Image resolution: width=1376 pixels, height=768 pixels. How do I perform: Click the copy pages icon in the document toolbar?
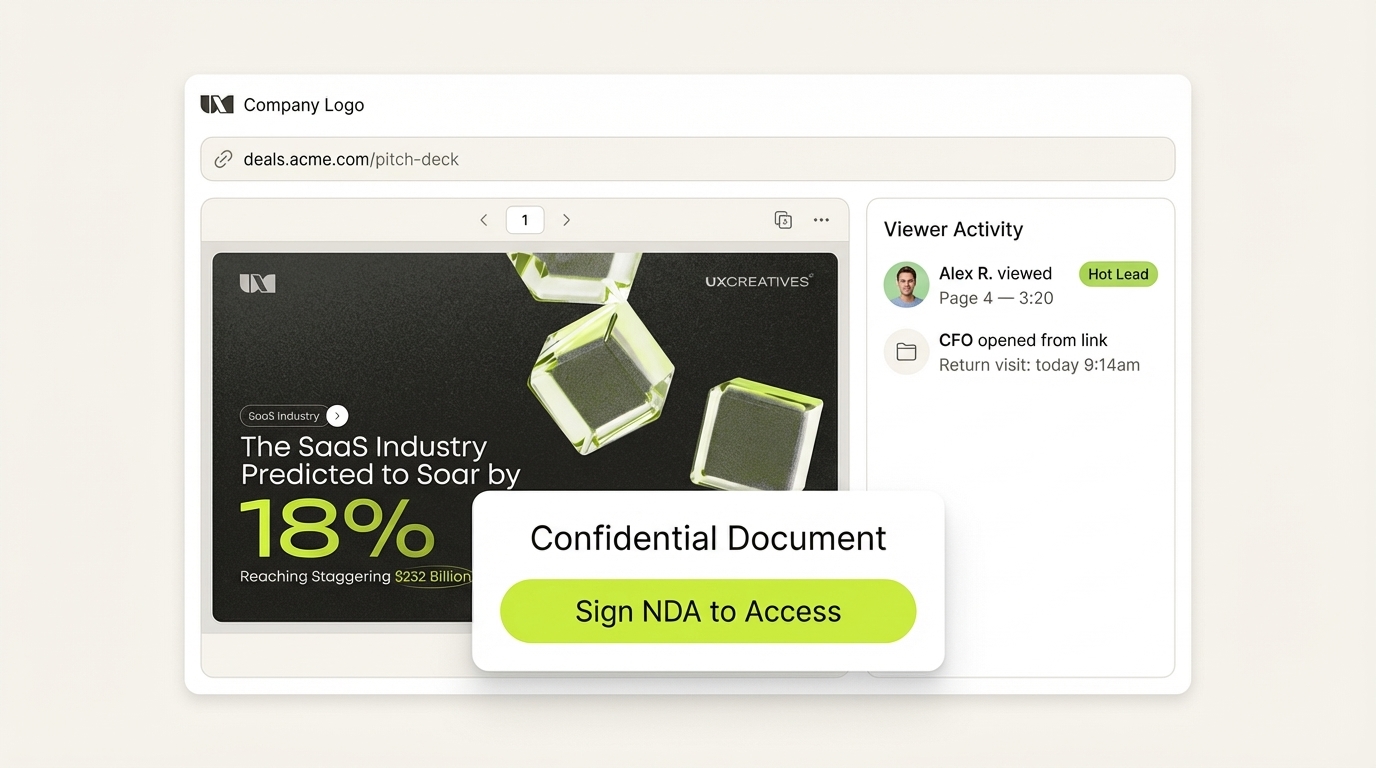click(x=783, y=219)
